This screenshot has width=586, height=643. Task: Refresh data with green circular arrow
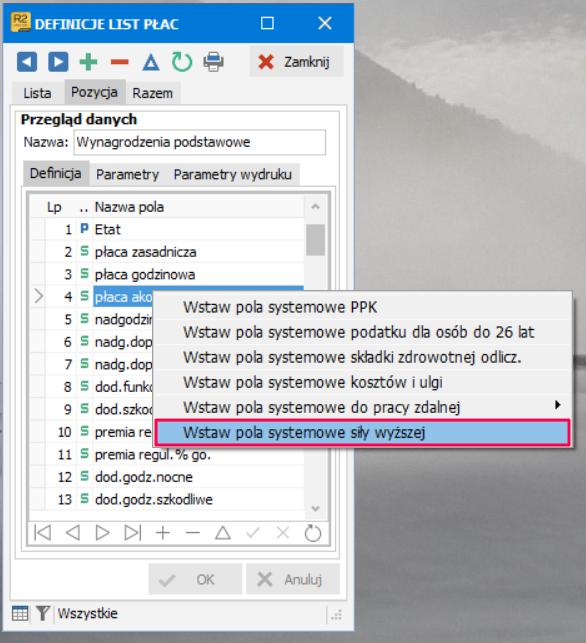[182, 62]
